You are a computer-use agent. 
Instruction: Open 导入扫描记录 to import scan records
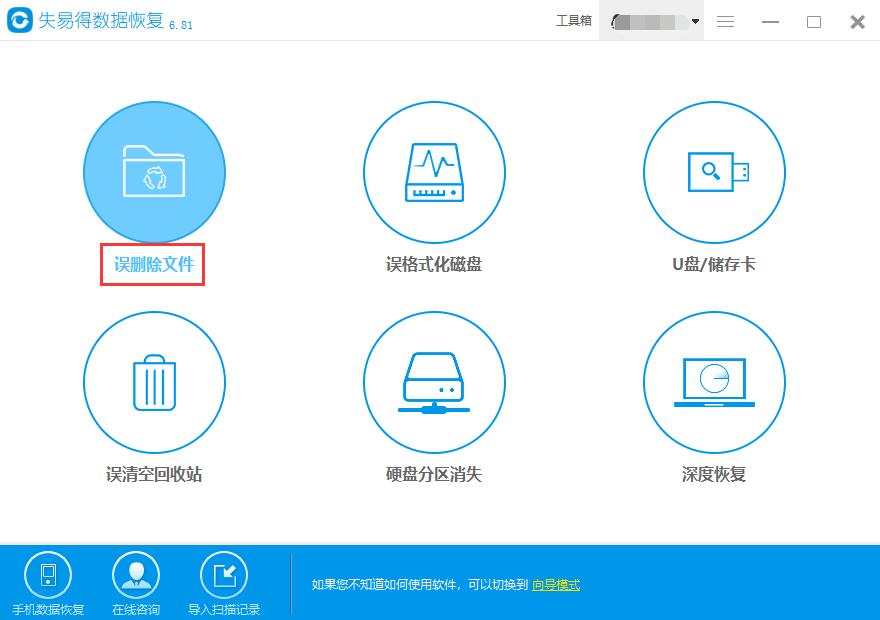click(x=226, y=576)
